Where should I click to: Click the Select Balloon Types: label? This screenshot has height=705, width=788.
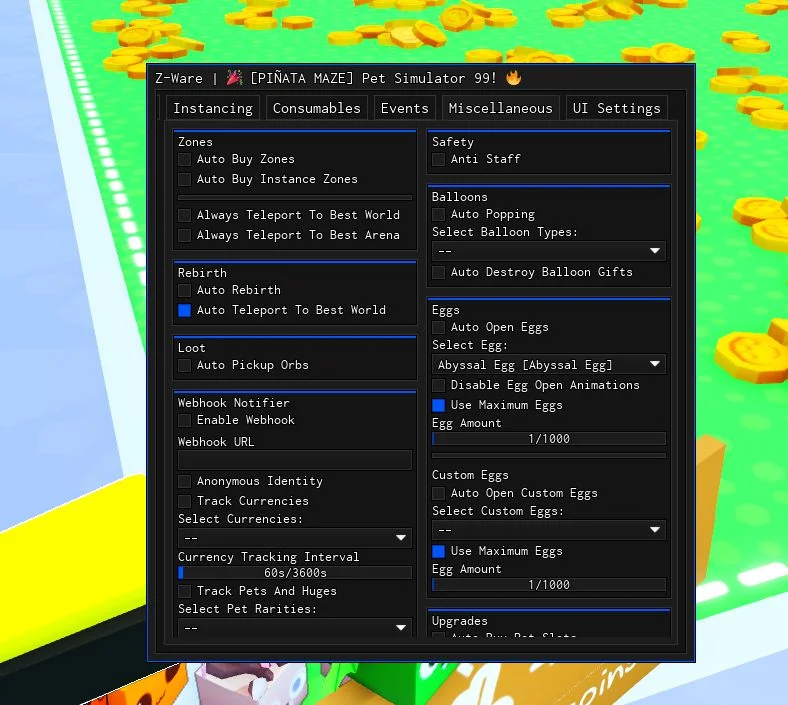point(505,232)
